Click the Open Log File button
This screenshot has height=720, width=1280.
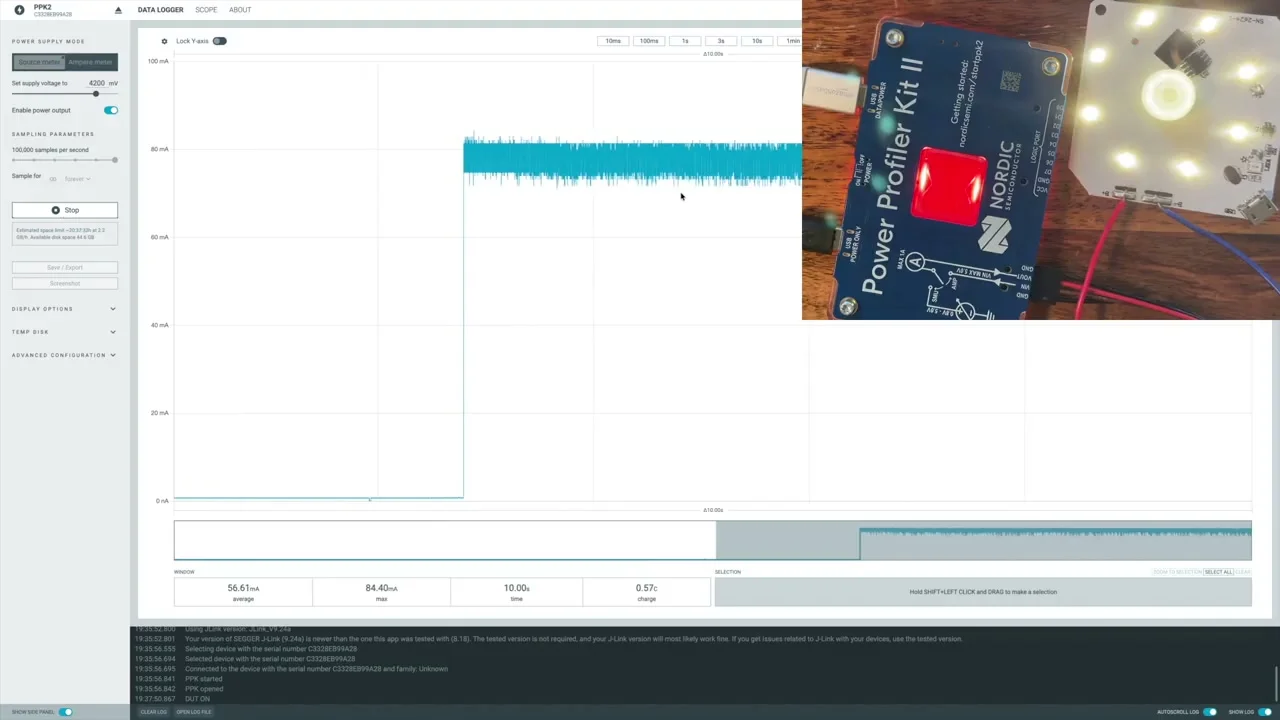(194, 712)
